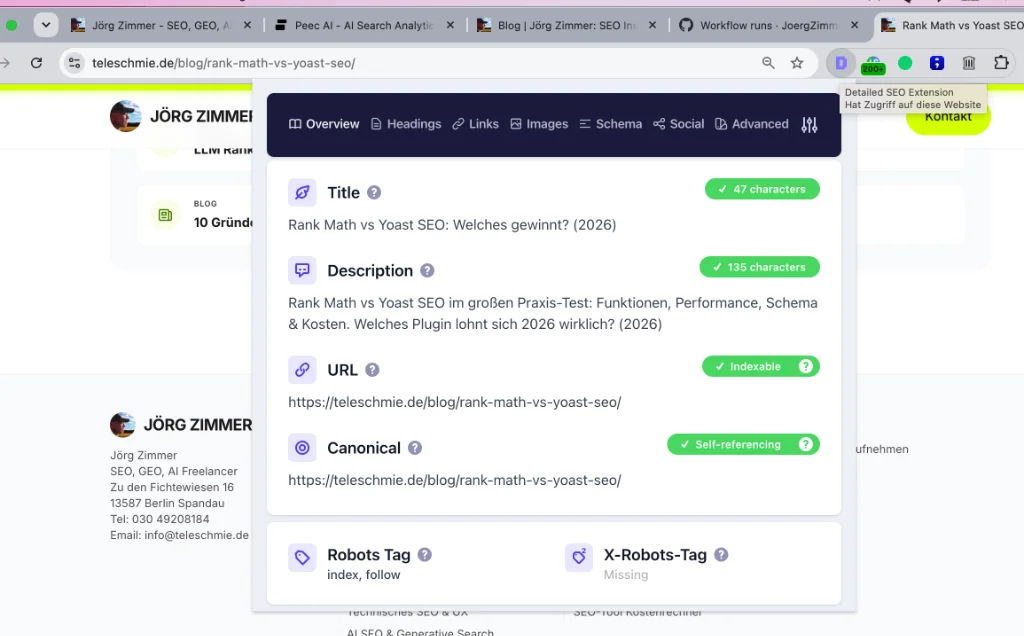Click the Robots Tag help question mark
Image resolution: width=1024 pixels, height=636 pixels.
click(424, 554)
